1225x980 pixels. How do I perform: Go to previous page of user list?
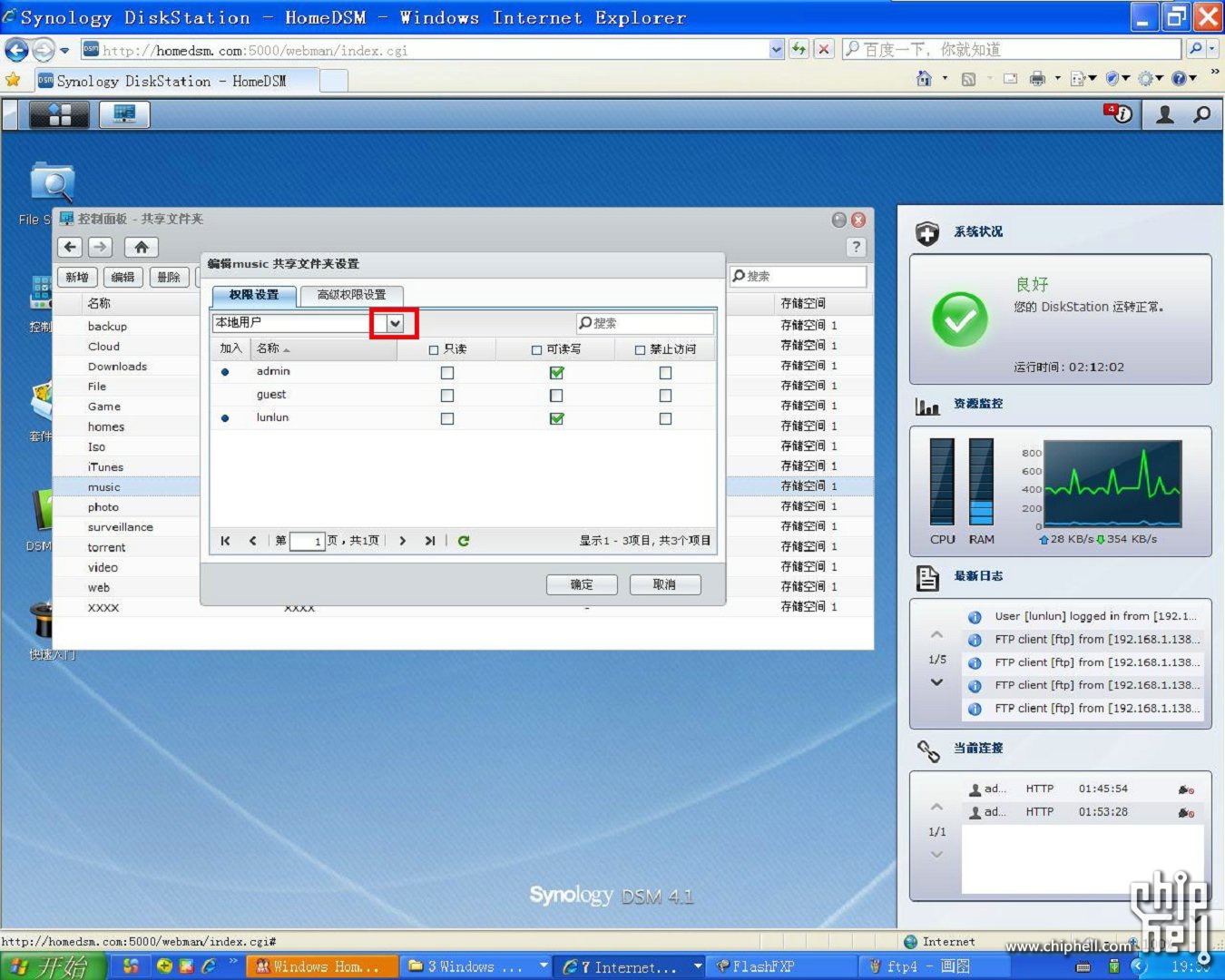click(x=253, y=541)
